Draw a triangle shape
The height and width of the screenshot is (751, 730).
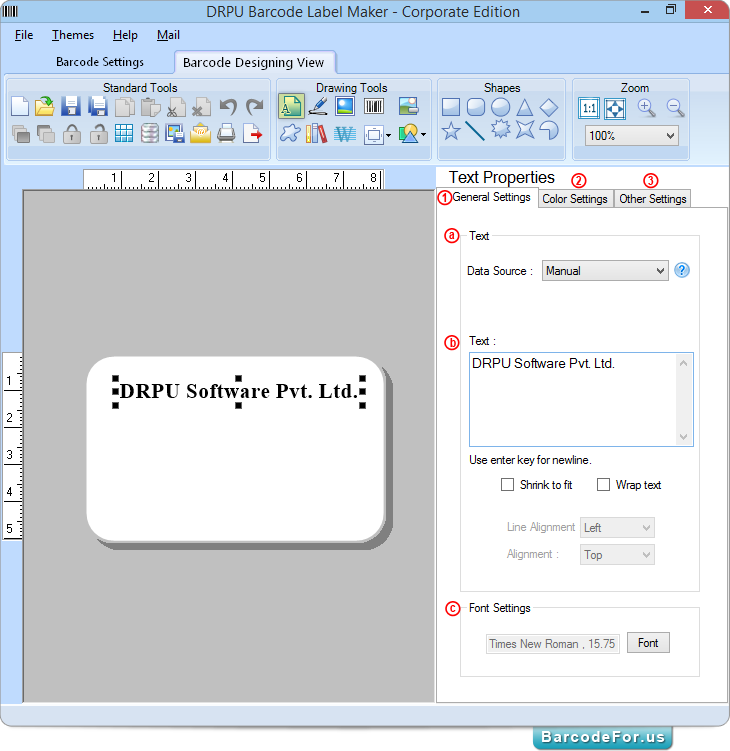pos(525,107)
